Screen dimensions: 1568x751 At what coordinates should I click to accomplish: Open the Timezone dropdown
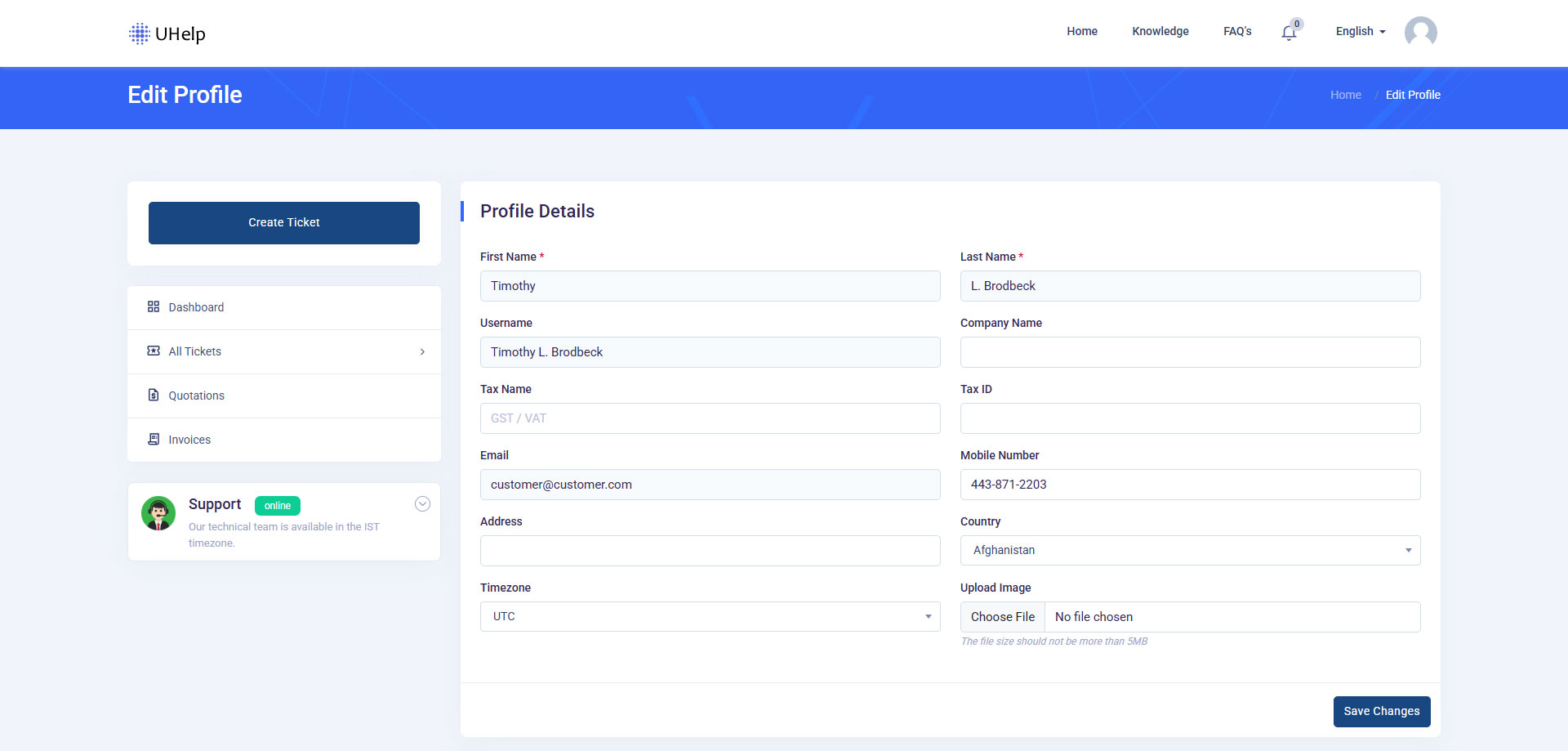pyautogui.click(x=710, y=617)
